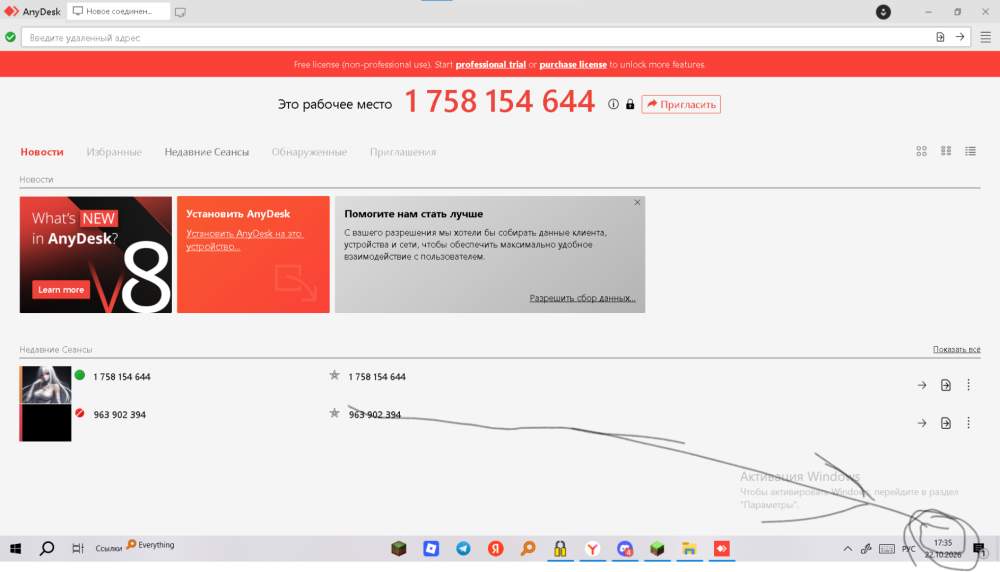
Task: Click the remote address input field
Action: coord(478,38)
